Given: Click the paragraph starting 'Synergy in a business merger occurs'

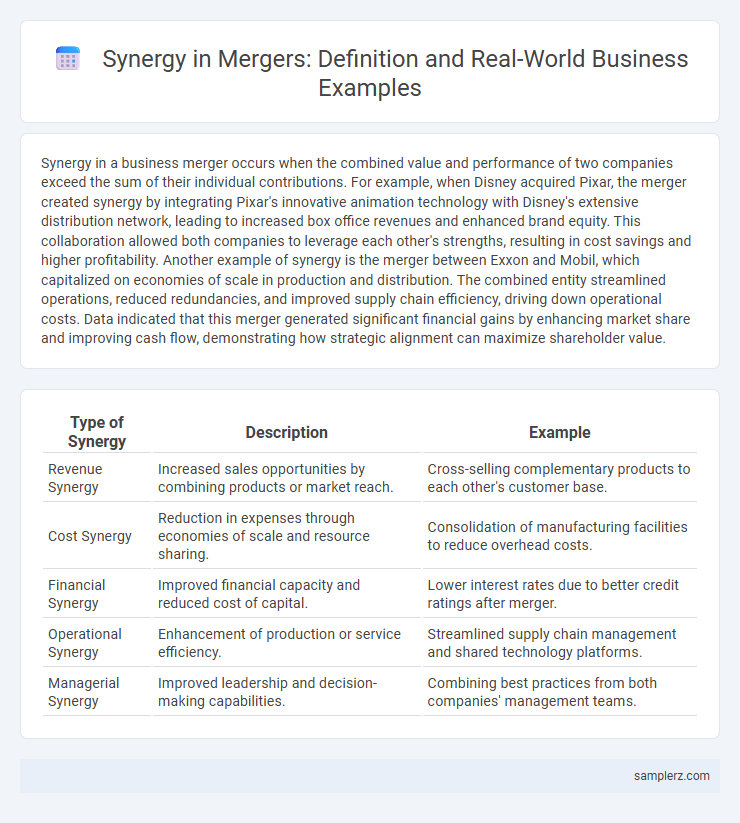Looking at the screenshot, I should [x=366, y=250].
